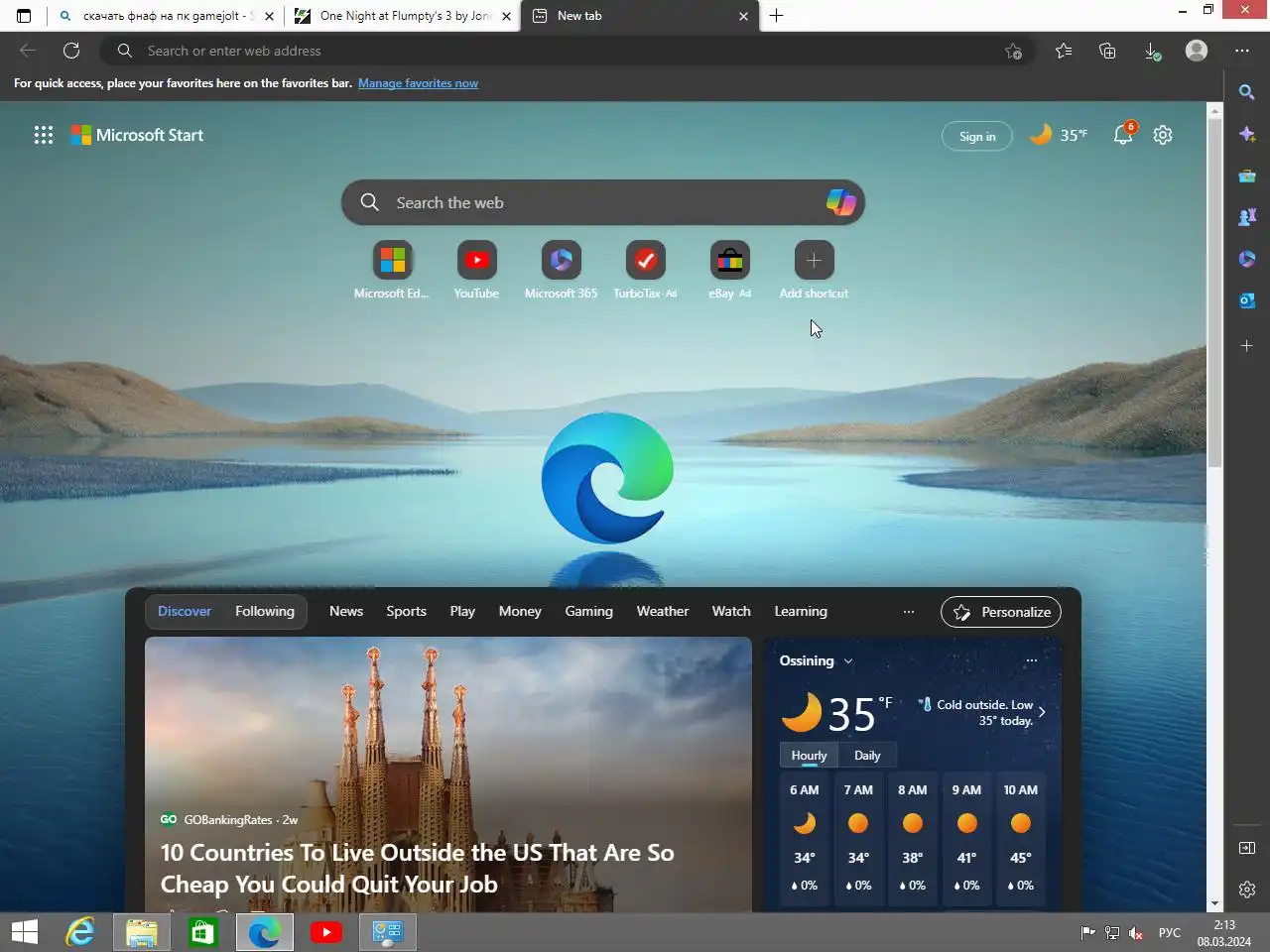Open the Tab actions menu icon
Image resolution: width=1270 pixels, height=952 pixels.
(x=24, y=16)
